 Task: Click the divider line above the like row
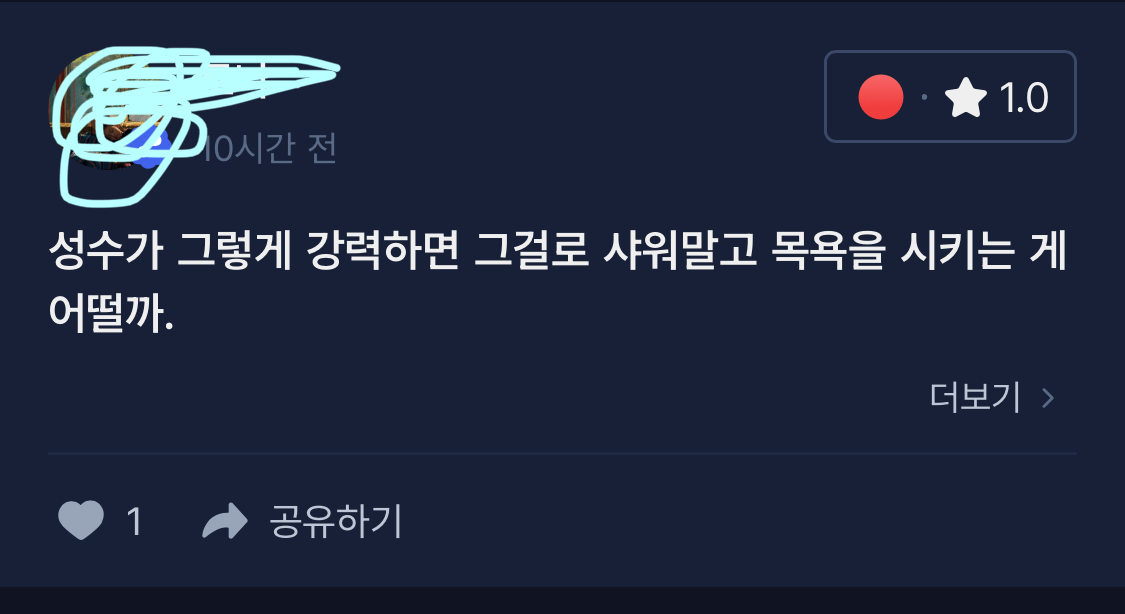coord(562,453)
